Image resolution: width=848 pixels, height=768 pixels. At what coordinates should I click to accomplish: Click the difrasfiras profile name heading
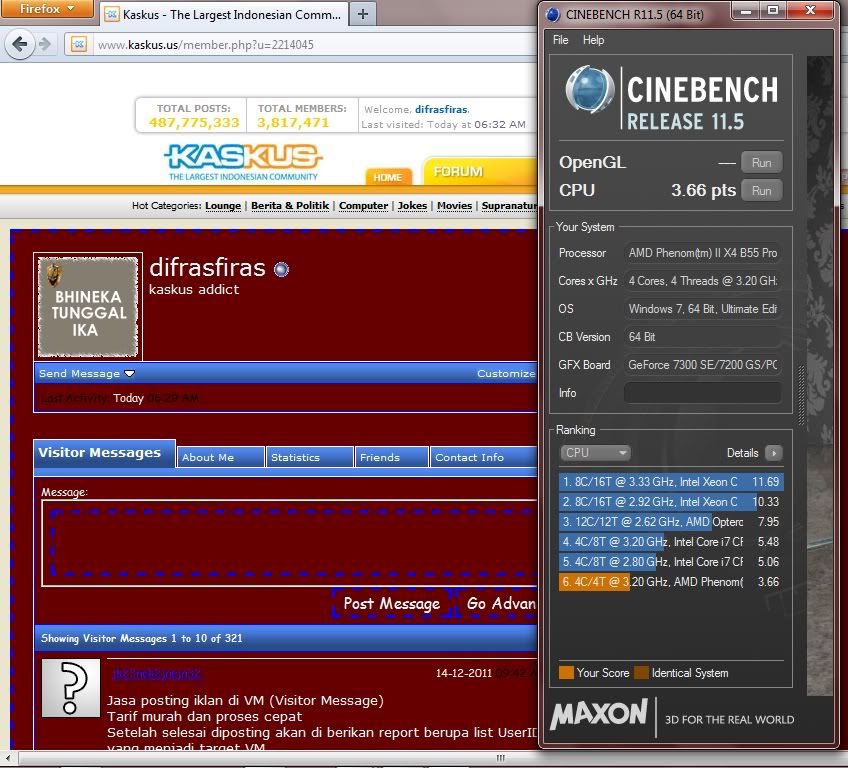click(207, 267)
